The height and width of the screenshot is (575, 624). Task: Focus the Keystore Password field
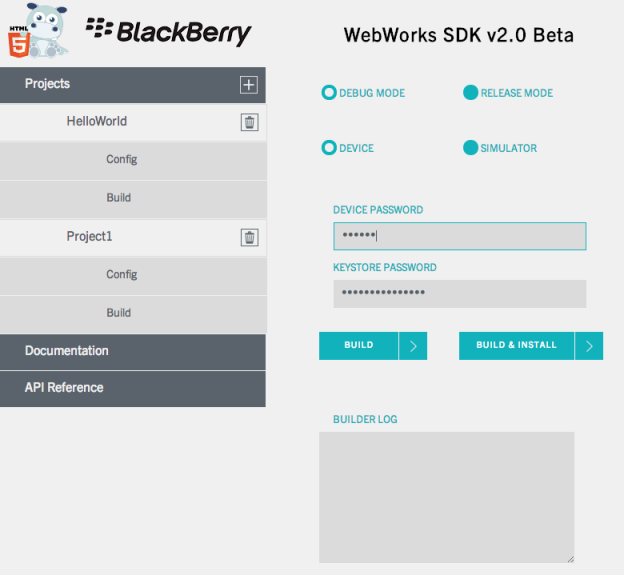pyautogui.click(x=460, y=294)
